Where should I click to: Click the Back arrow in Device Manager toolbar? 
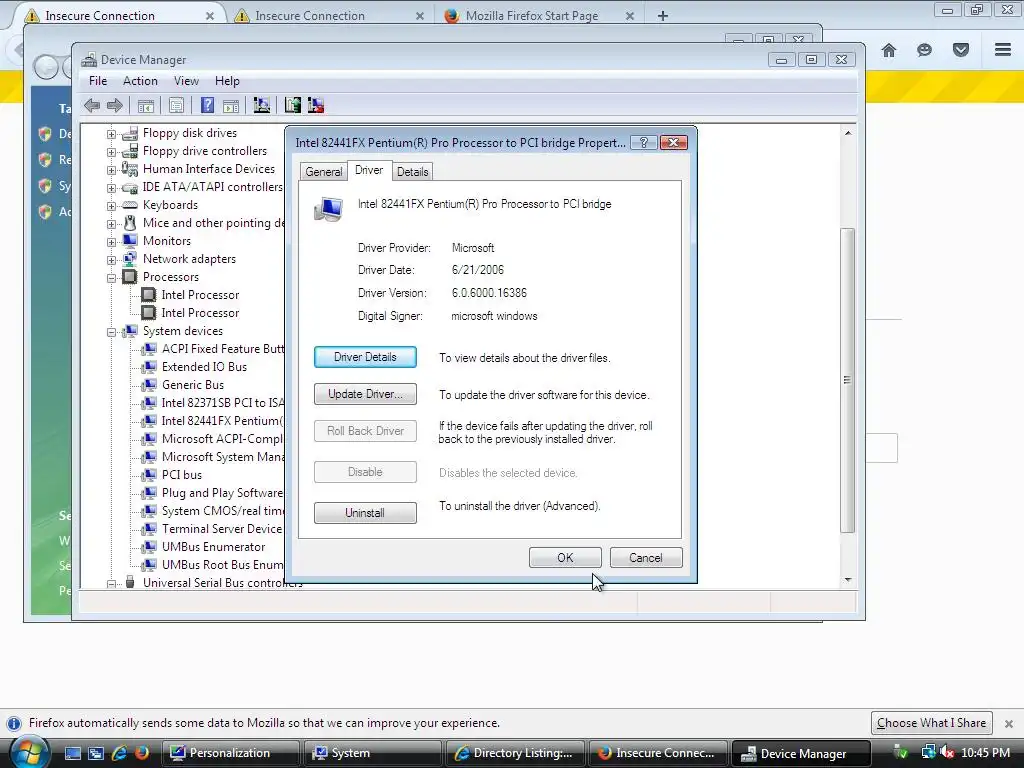coord(91,105)
